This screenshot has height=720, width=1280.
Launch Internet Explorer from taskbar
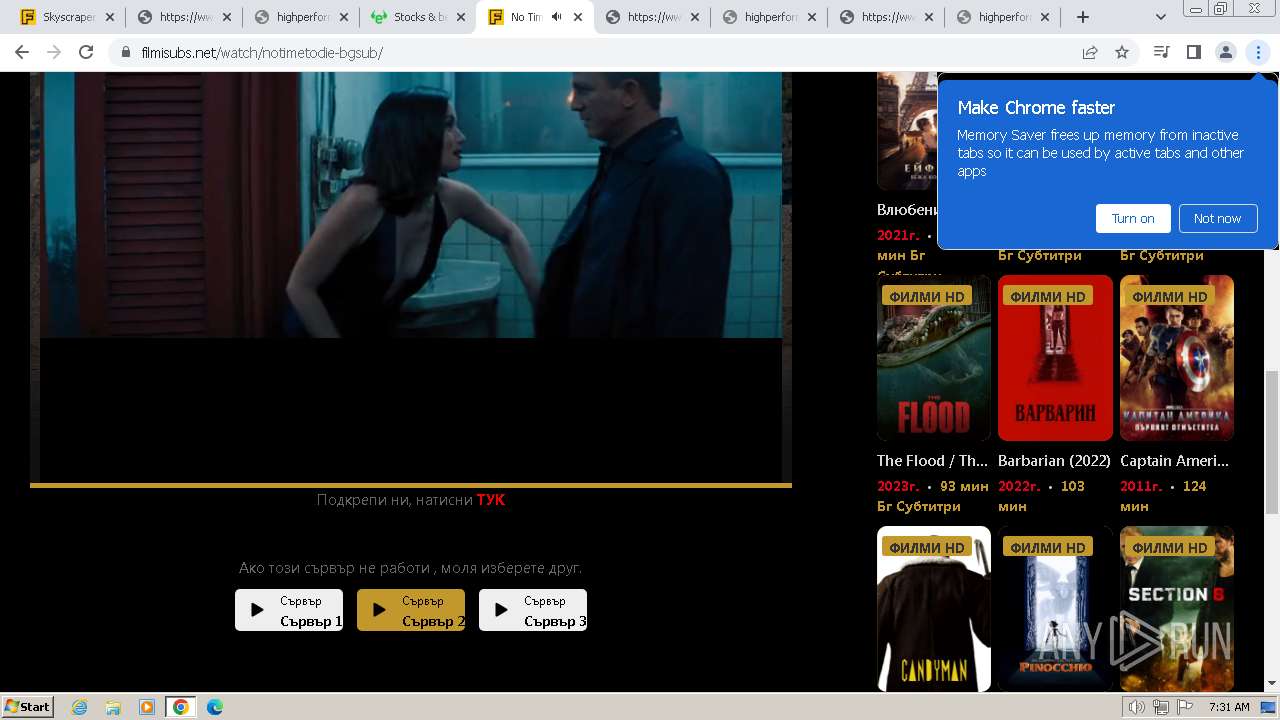click(79, 707)
